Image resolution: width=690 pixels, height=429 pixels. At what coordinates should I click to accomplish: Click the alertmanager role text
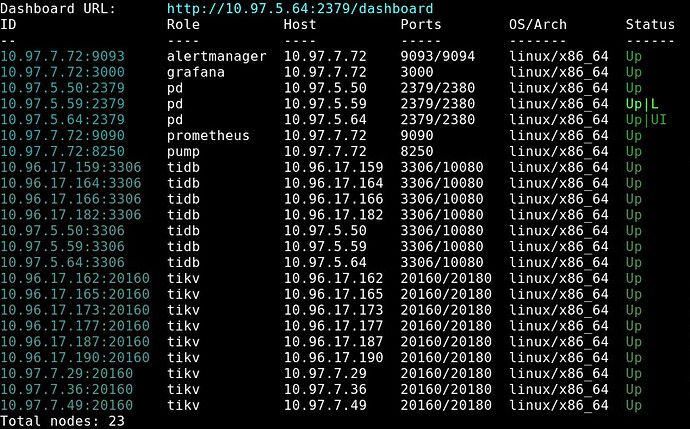216,55
